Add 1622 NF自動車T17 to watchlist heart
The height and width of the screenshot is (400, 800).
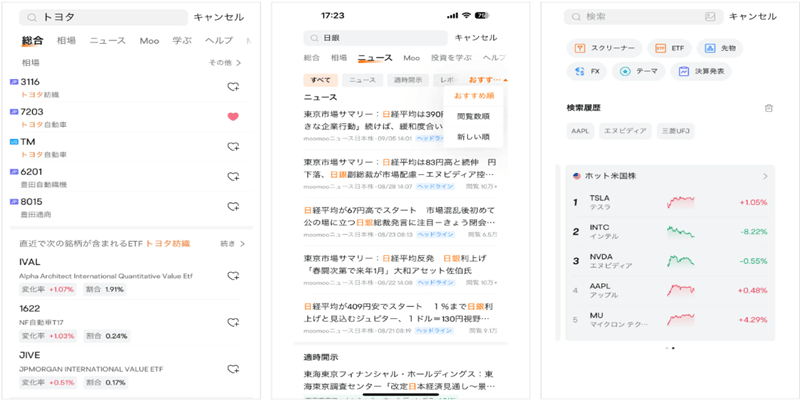coord(233,322)
